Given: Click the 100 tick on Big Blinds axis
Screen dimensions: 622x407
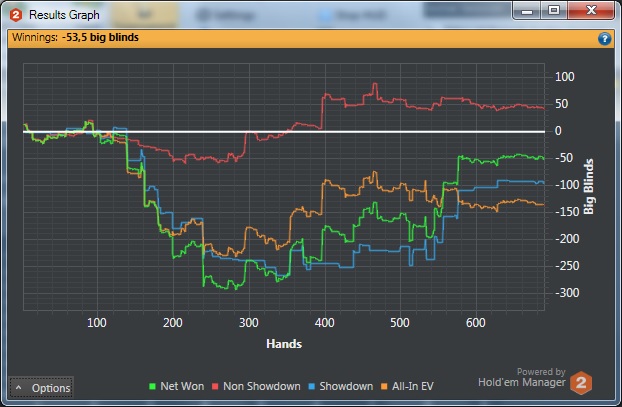Looking at the screenshot, I should click(x=564, y=77).
